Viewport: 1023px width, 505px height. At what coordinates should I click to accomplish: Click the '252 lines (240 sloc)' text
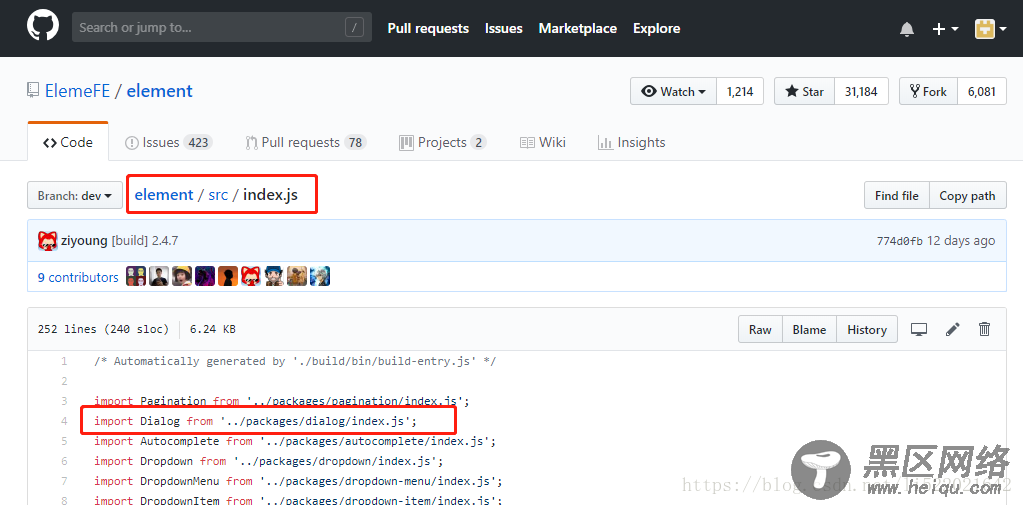point(103,329)
